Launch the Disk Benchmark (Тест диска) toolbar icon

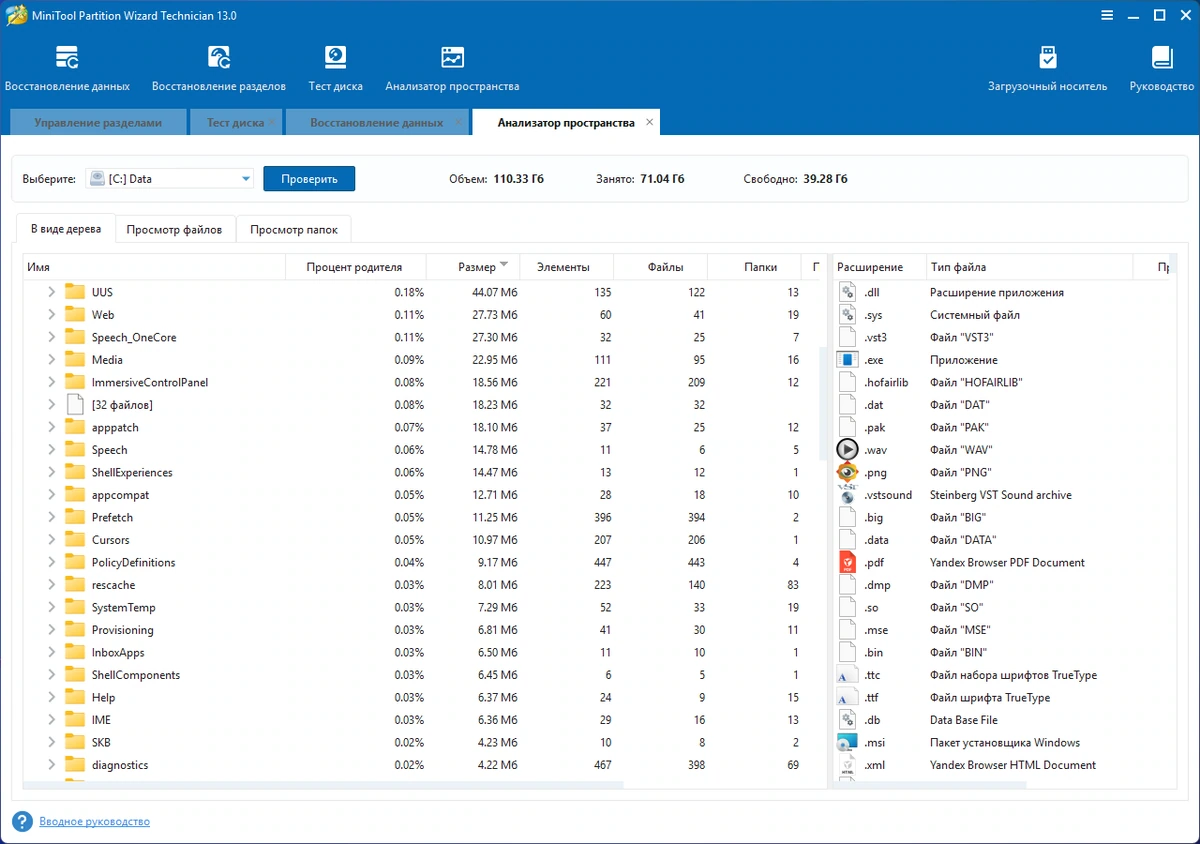[336, 58]
